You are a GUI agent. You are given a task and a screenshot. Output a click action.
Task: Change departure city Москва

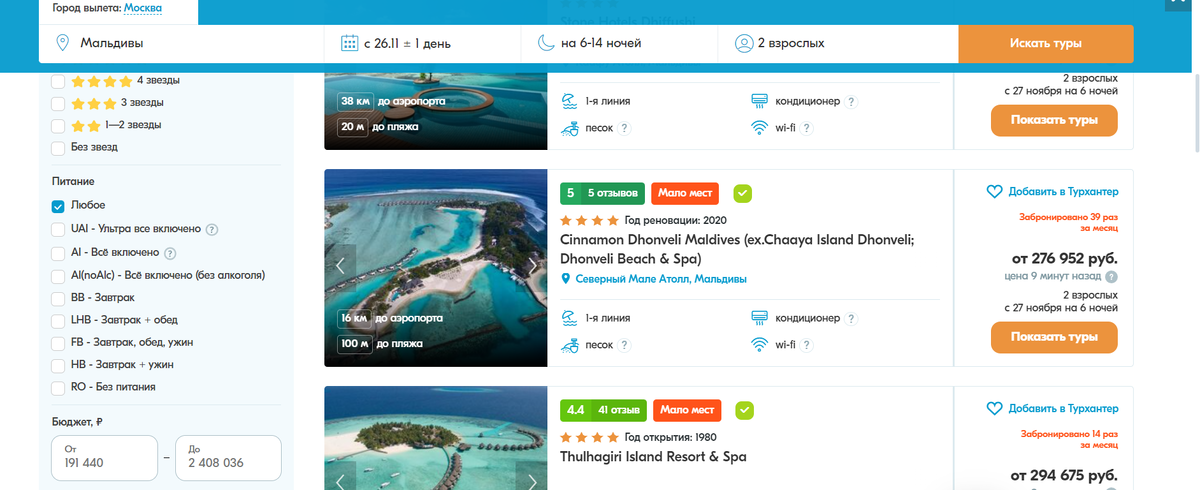pos(143,8)
